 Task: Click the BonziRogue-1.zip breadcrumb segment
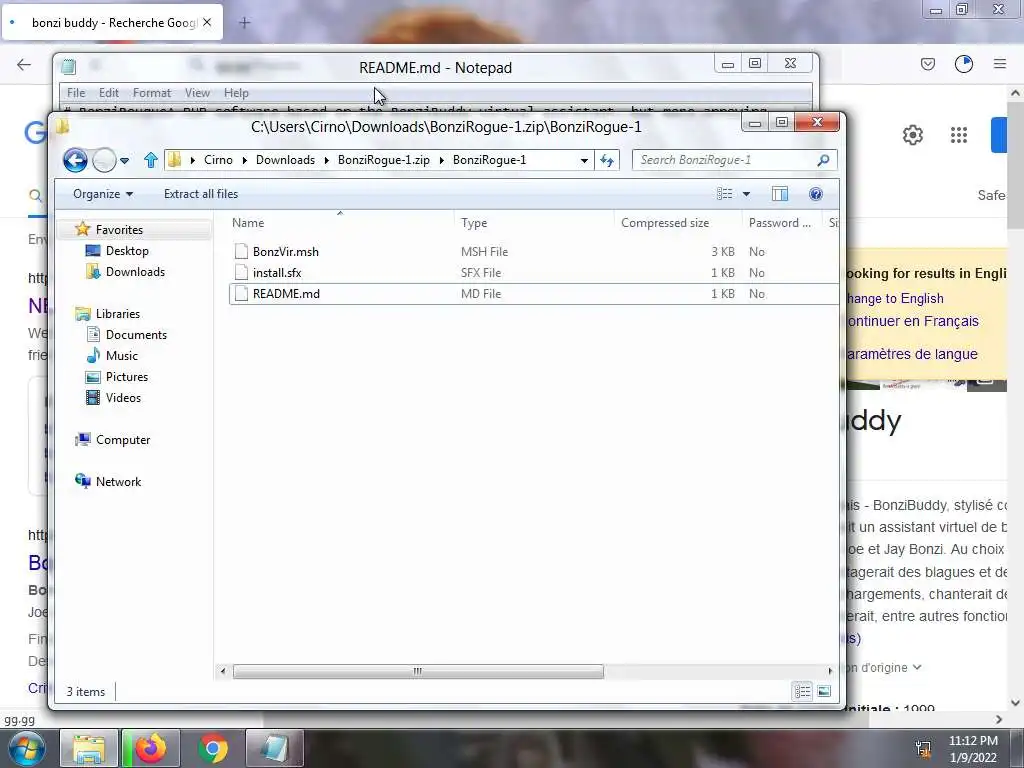[x=383, y=160]
